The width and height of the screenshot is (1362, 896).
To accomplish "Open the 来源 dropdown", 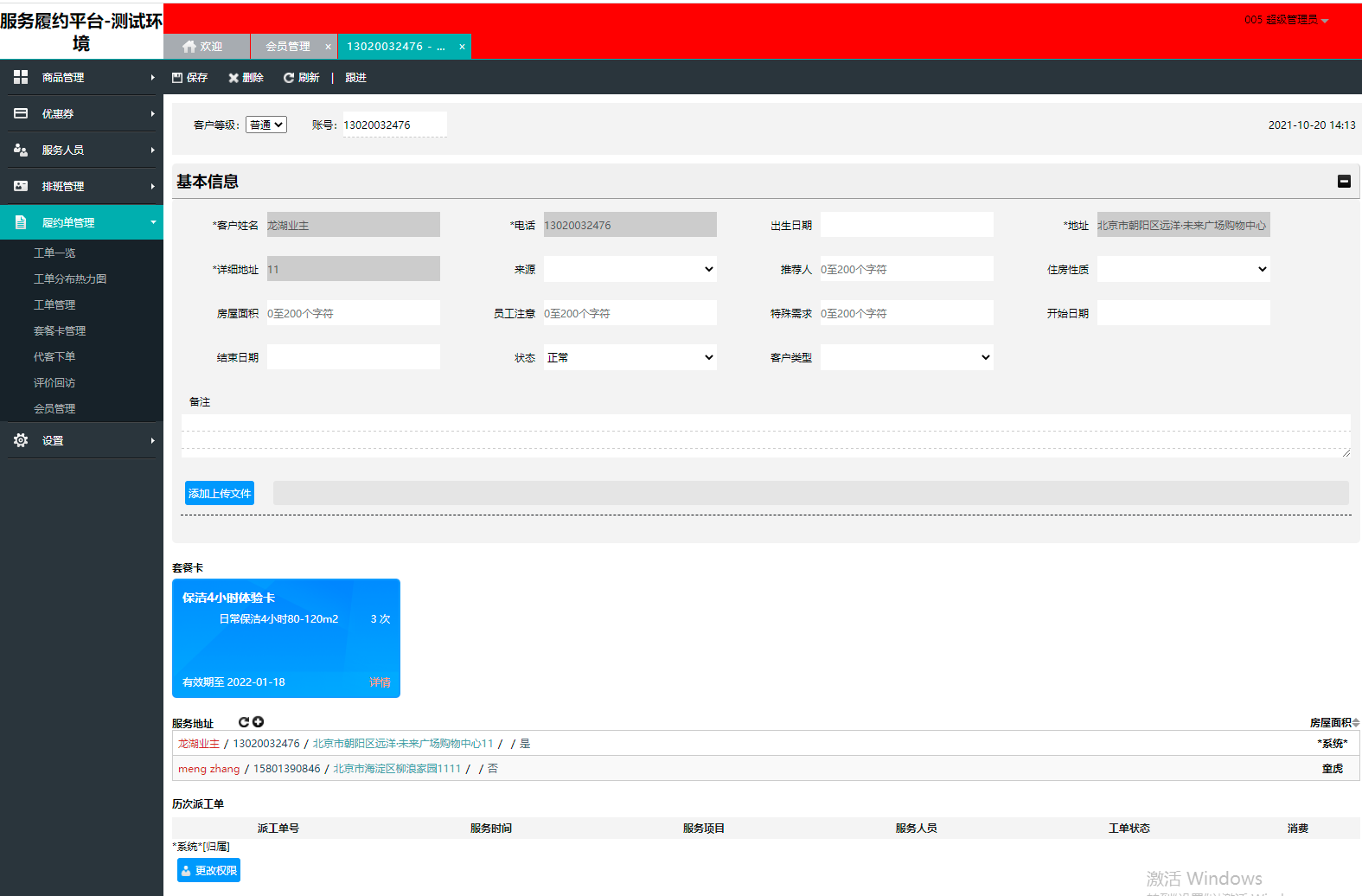I will pos(630,269).
